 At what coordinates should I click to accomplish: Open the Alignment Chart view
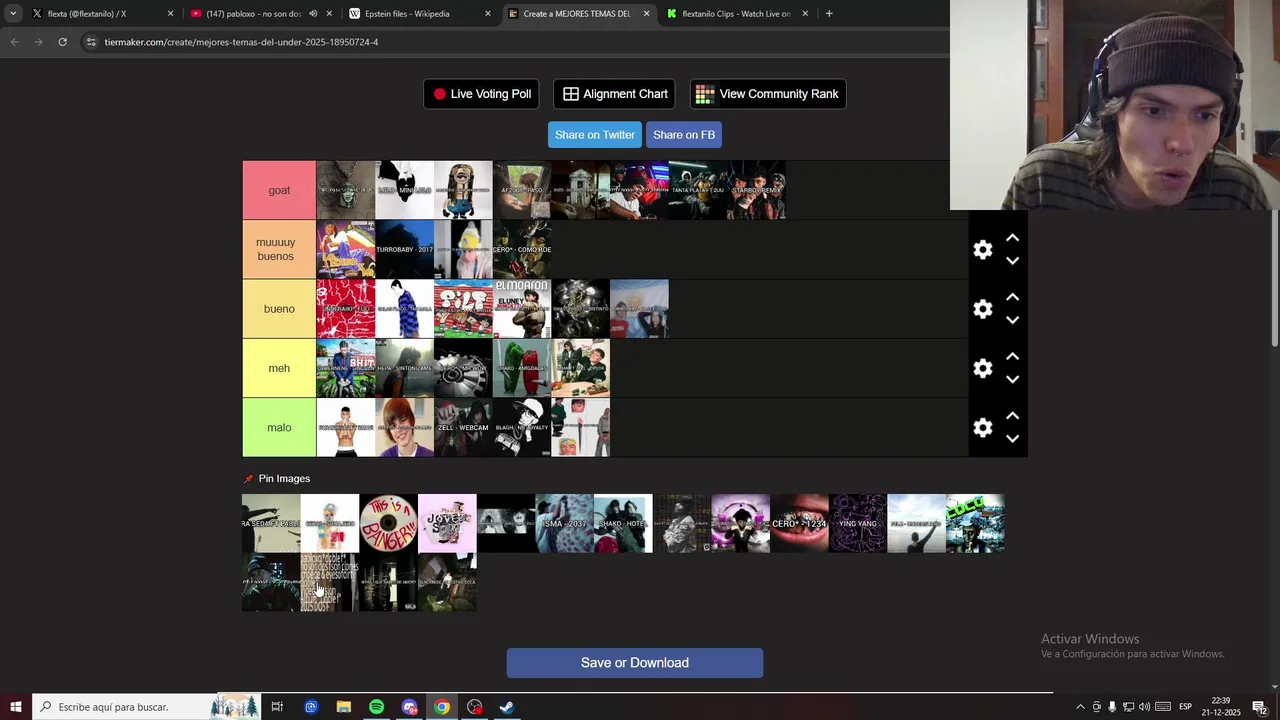pyautogui.click(x=614, y=94)
